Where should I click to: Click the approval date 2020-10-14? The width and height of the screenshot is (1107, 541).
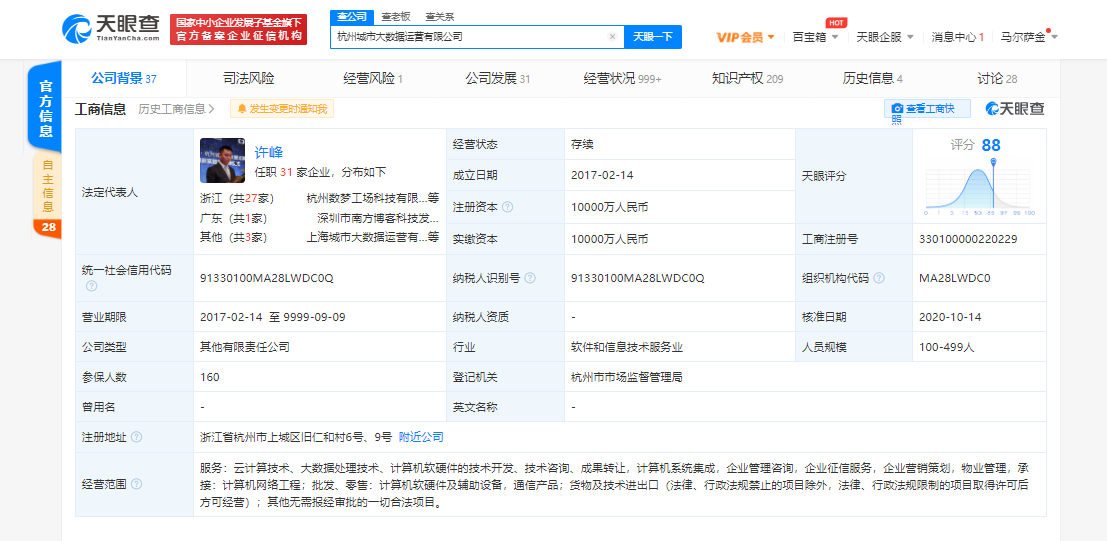950,317
